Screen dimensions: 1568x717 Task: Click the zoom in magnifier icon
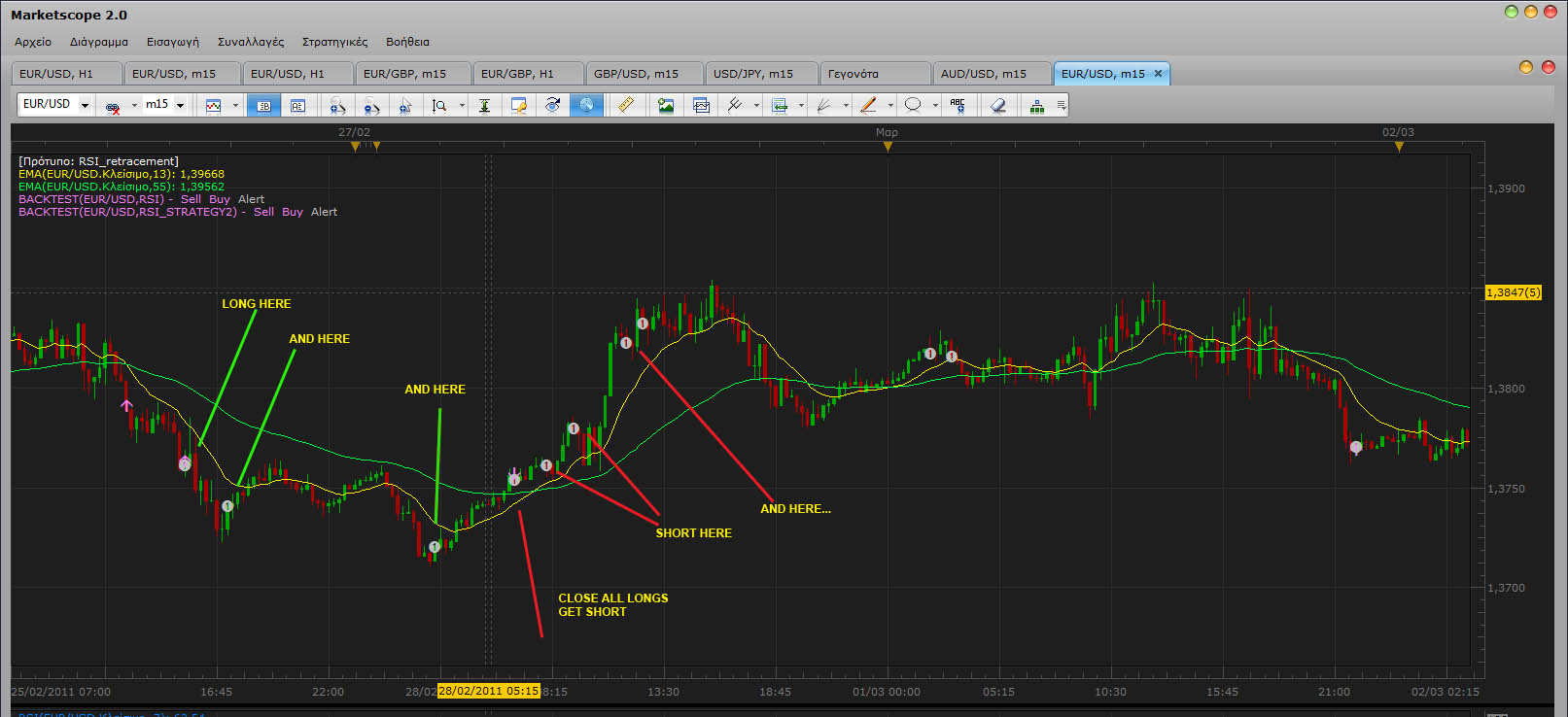click(x=336, y=105)
